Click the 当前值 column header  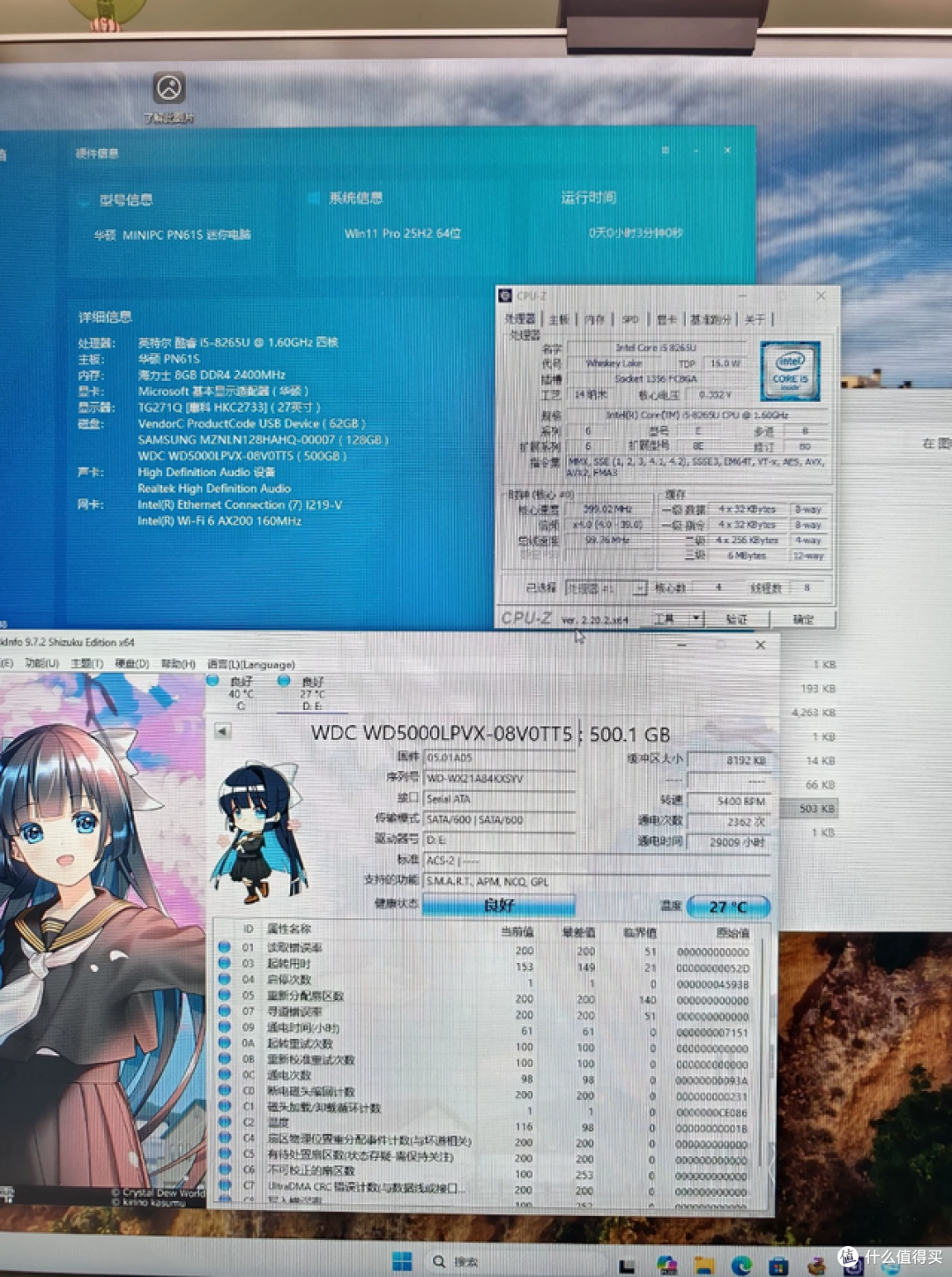click(517, 931)
